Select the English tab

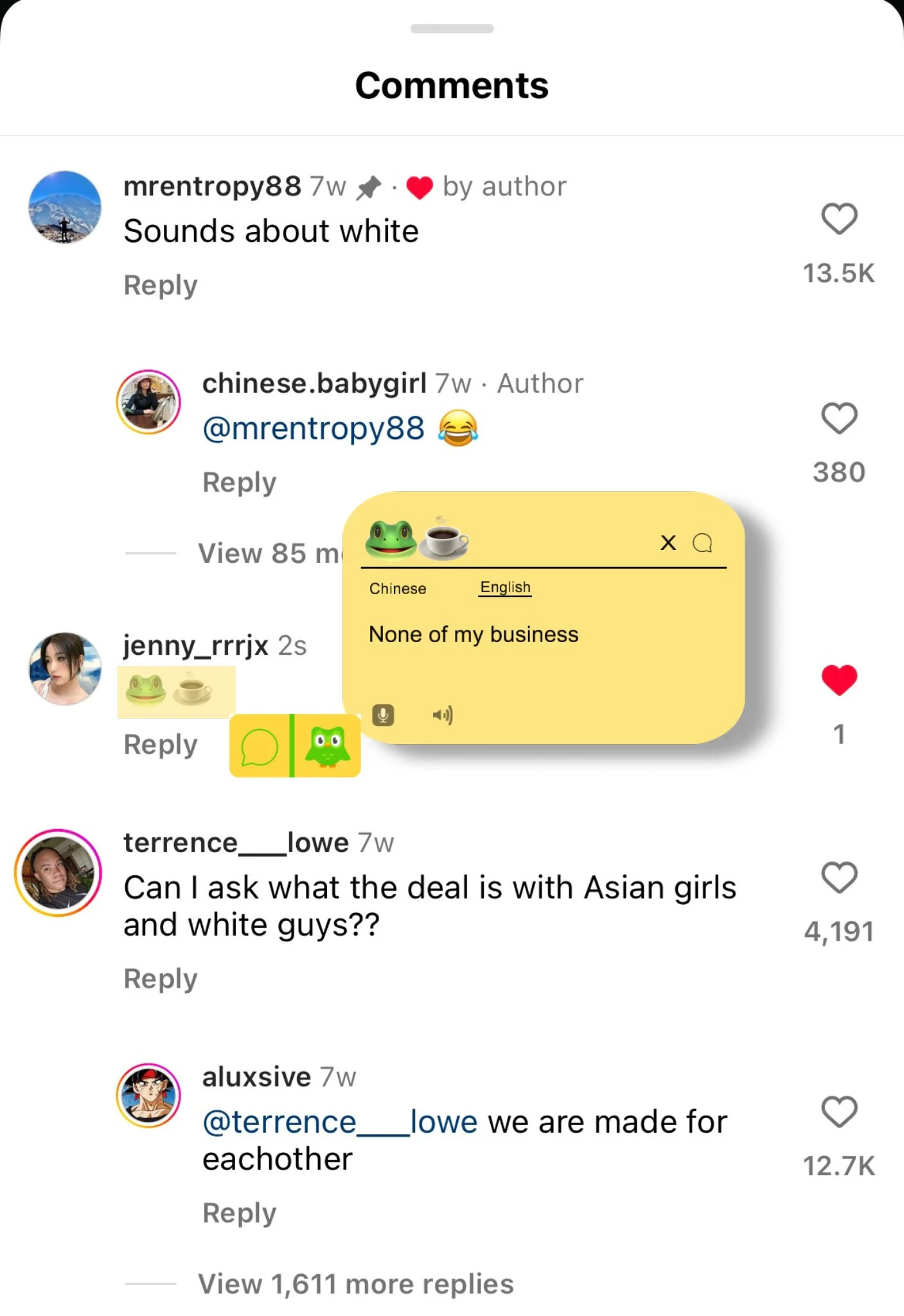pos(505,587)
